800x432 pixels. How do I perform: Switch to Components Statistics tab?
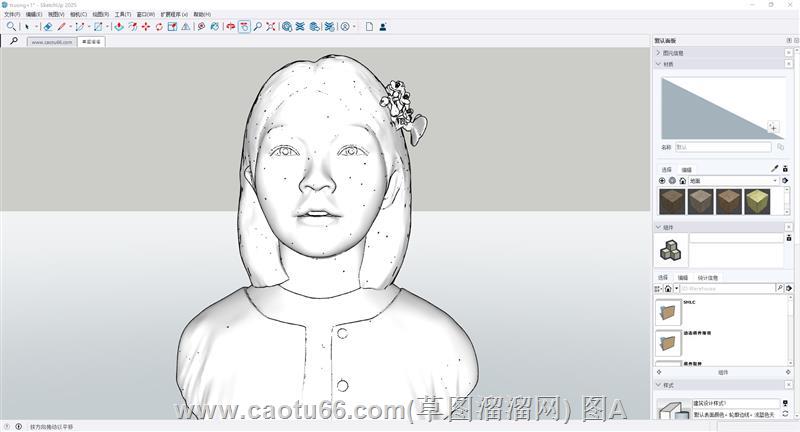point(707,277)
